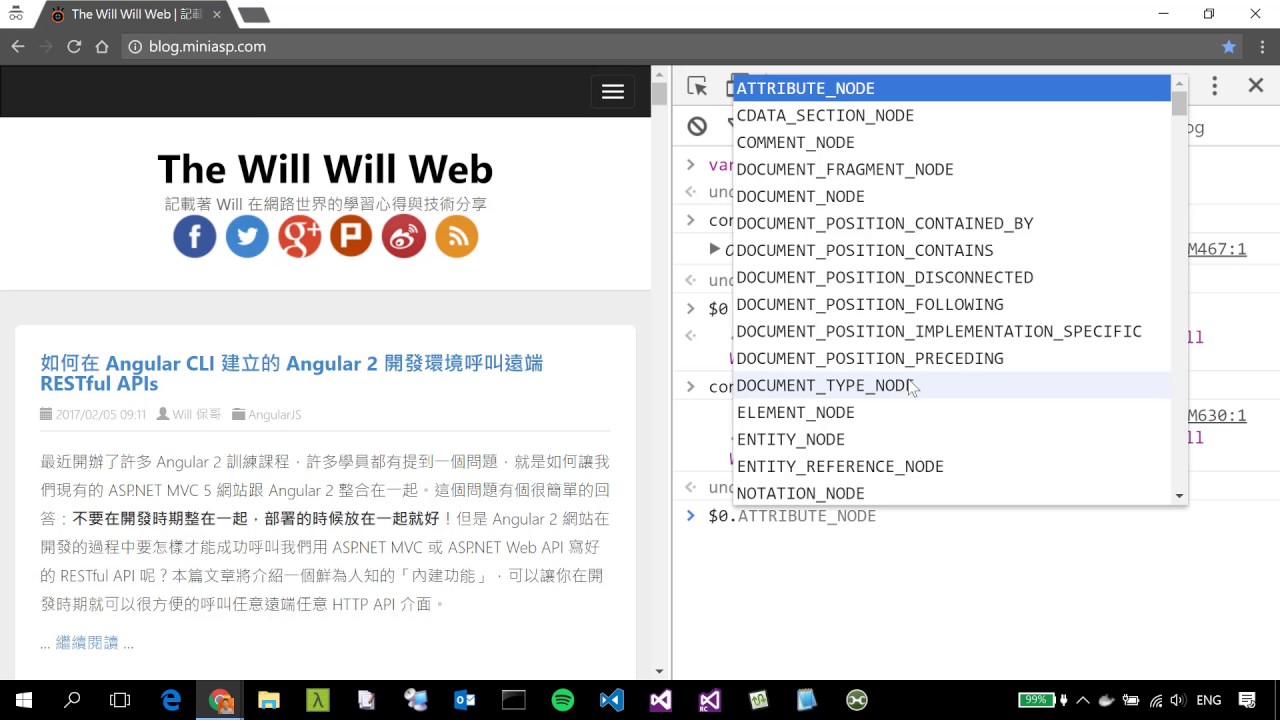Screen dimensions: 1280x720
Task: Select ENTITY_NODE suggestion
Action: [x=952, y=439]
